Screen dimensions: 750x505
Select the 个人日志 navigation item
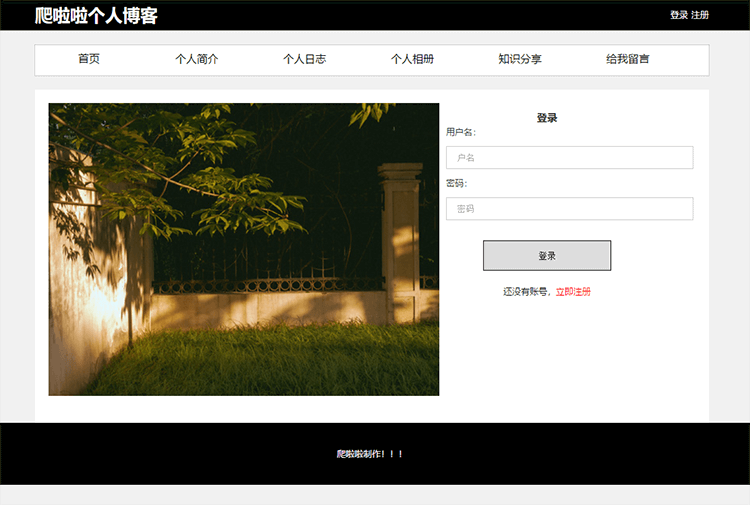(x=304, y=59)
